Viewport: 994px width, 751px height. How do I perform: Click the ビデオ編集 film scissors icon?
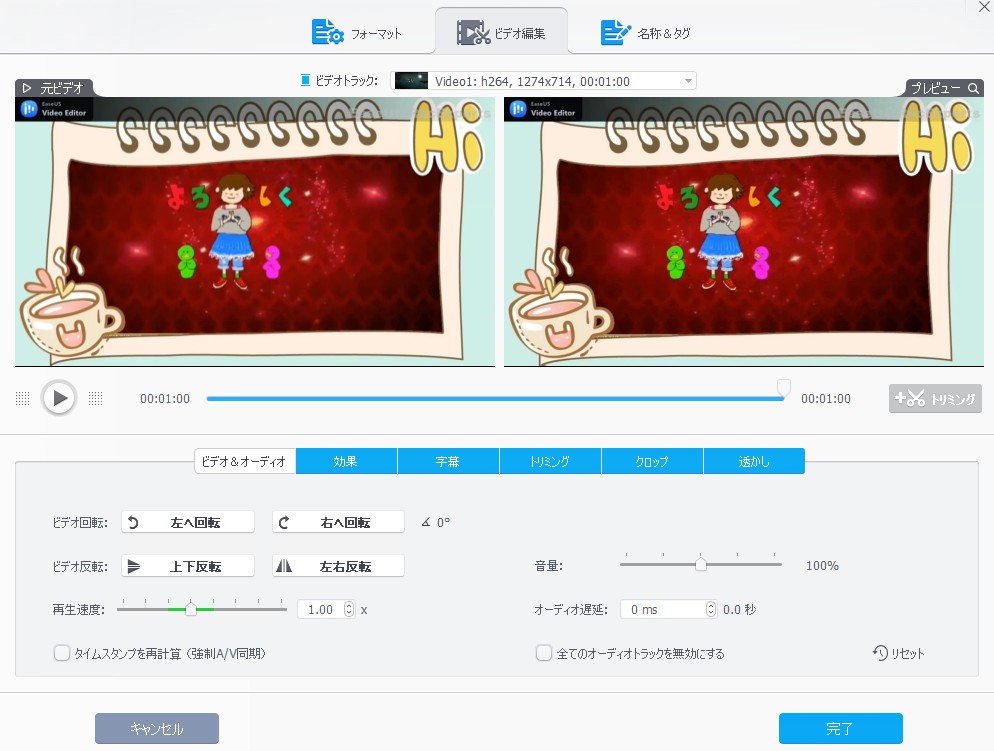(x=473, y=32)
